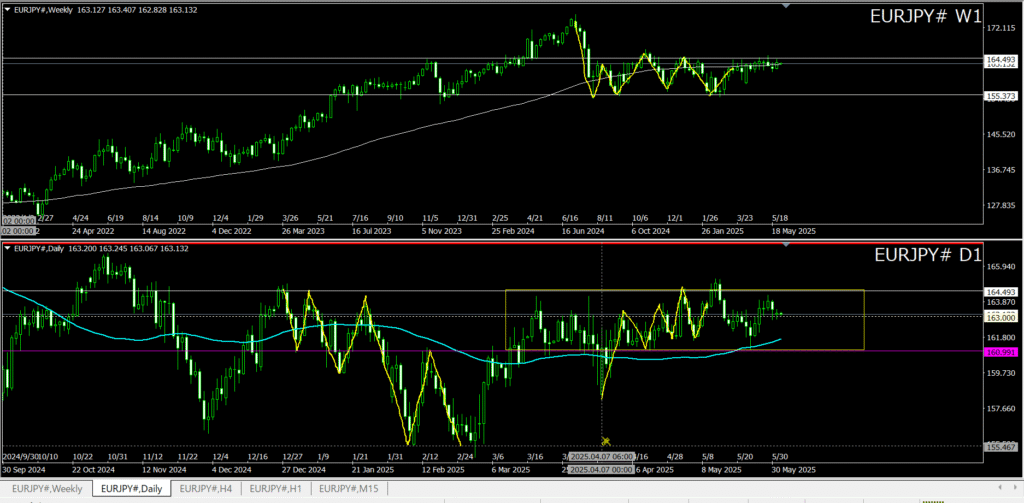Click the 164.493 price label on the Weekly chart

click(x=1000, y=59)
